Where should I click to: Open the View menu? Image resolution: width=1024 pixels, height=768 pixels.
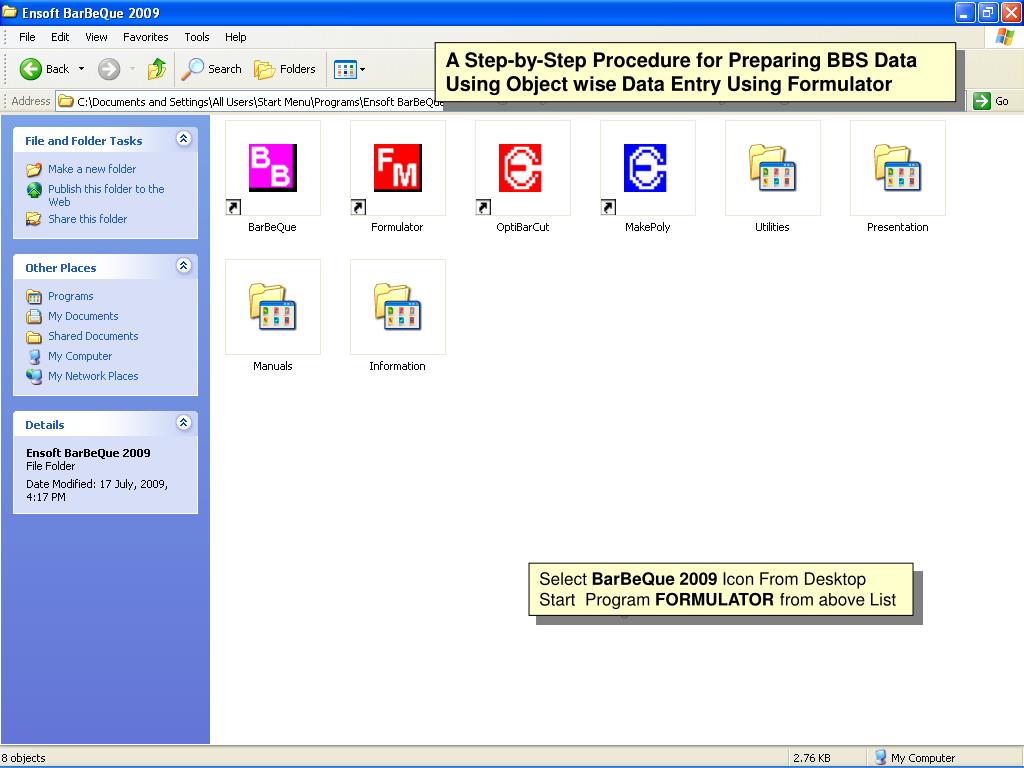tap(96, 37)
